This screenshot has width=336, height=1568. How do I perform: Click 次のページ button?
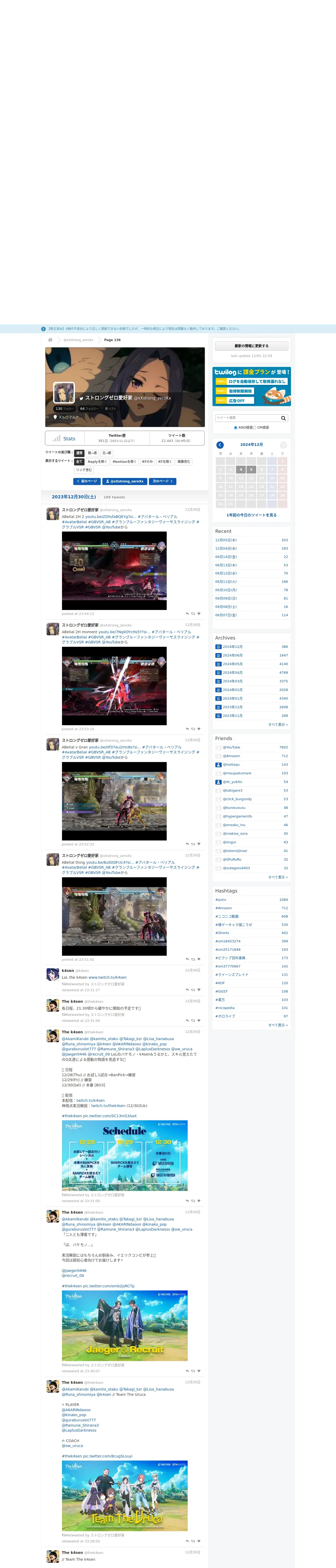163,481
